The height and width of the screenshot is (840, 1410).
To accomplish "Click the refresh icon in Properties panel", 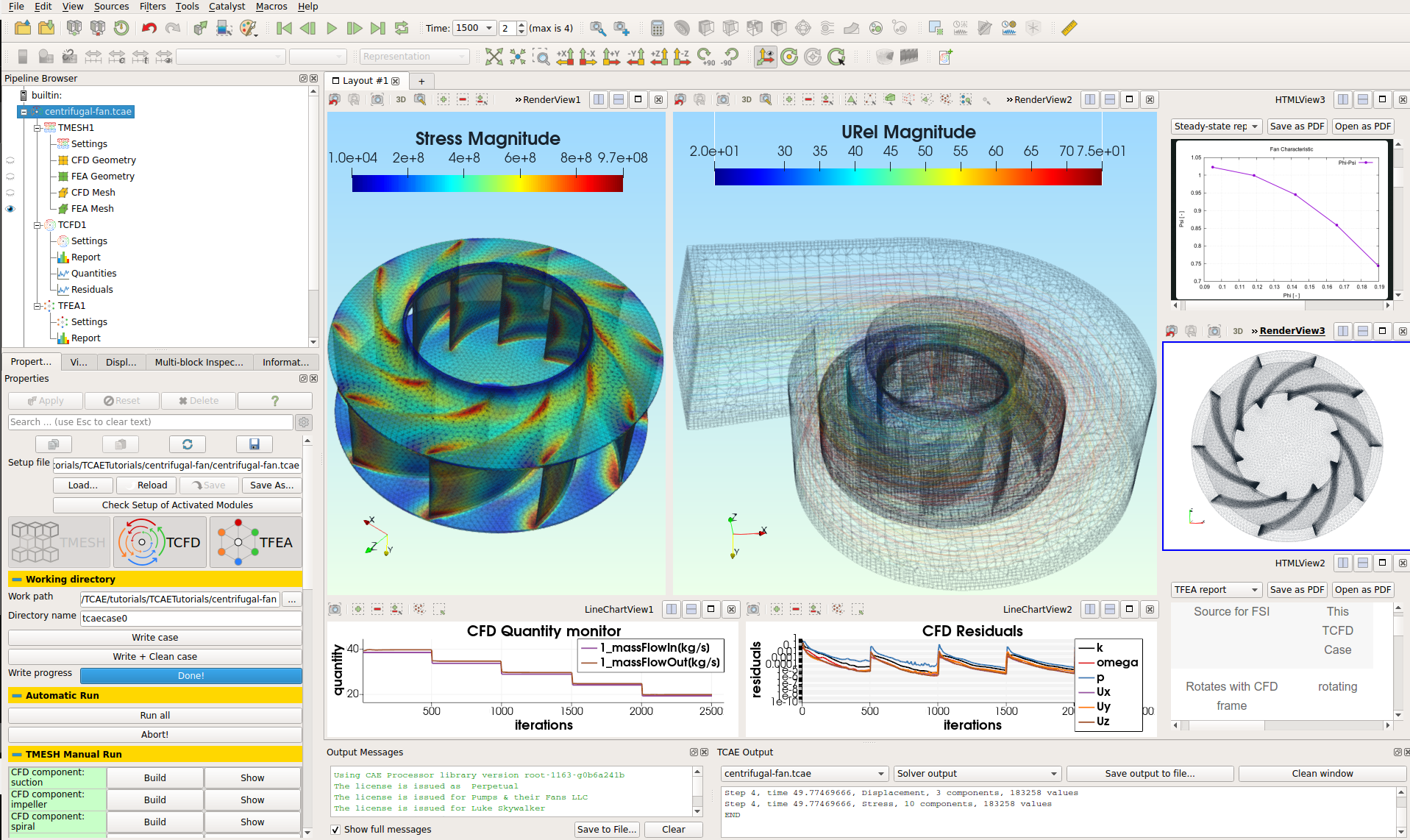I will coord(188,444).
